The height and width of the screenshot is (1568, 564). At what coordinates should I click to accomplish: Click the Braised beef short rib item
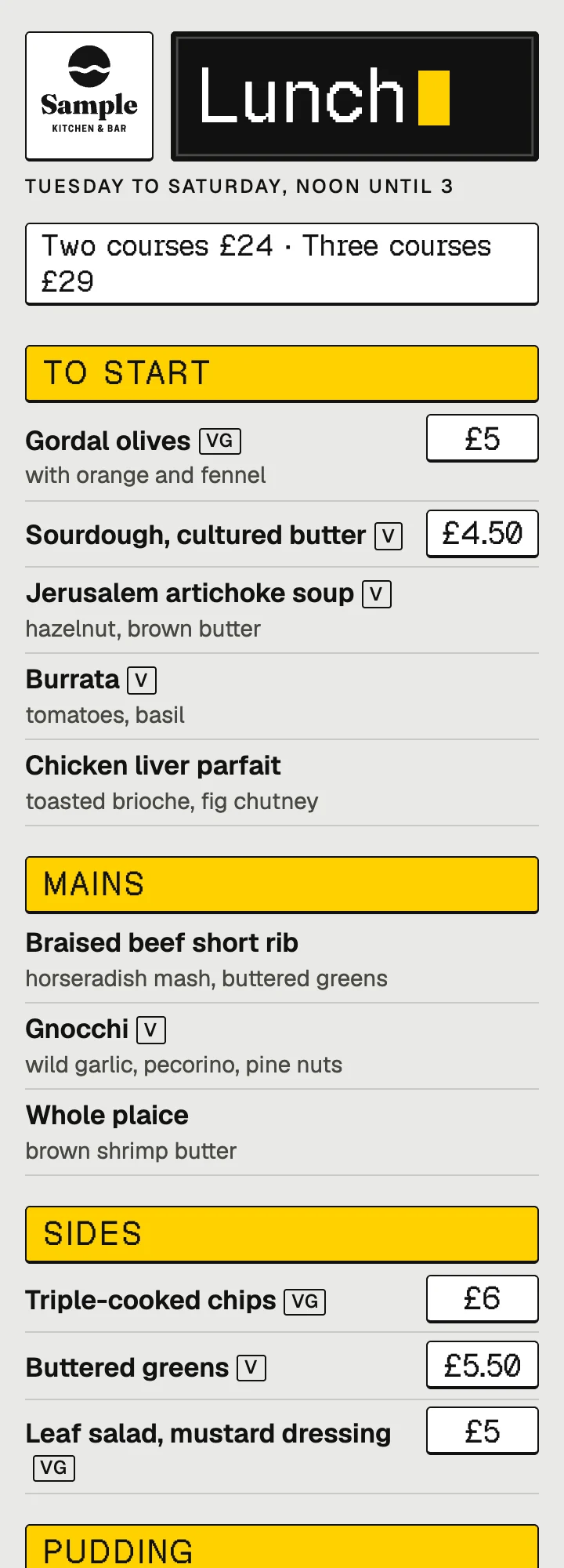pyautogui.click(x=282, y=960)
